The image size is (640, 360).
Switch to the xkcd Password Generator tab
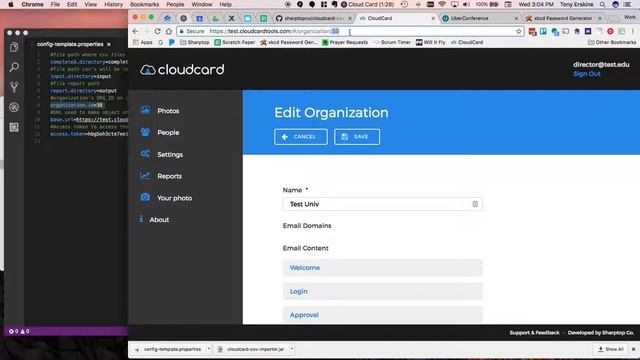[563, 18]
